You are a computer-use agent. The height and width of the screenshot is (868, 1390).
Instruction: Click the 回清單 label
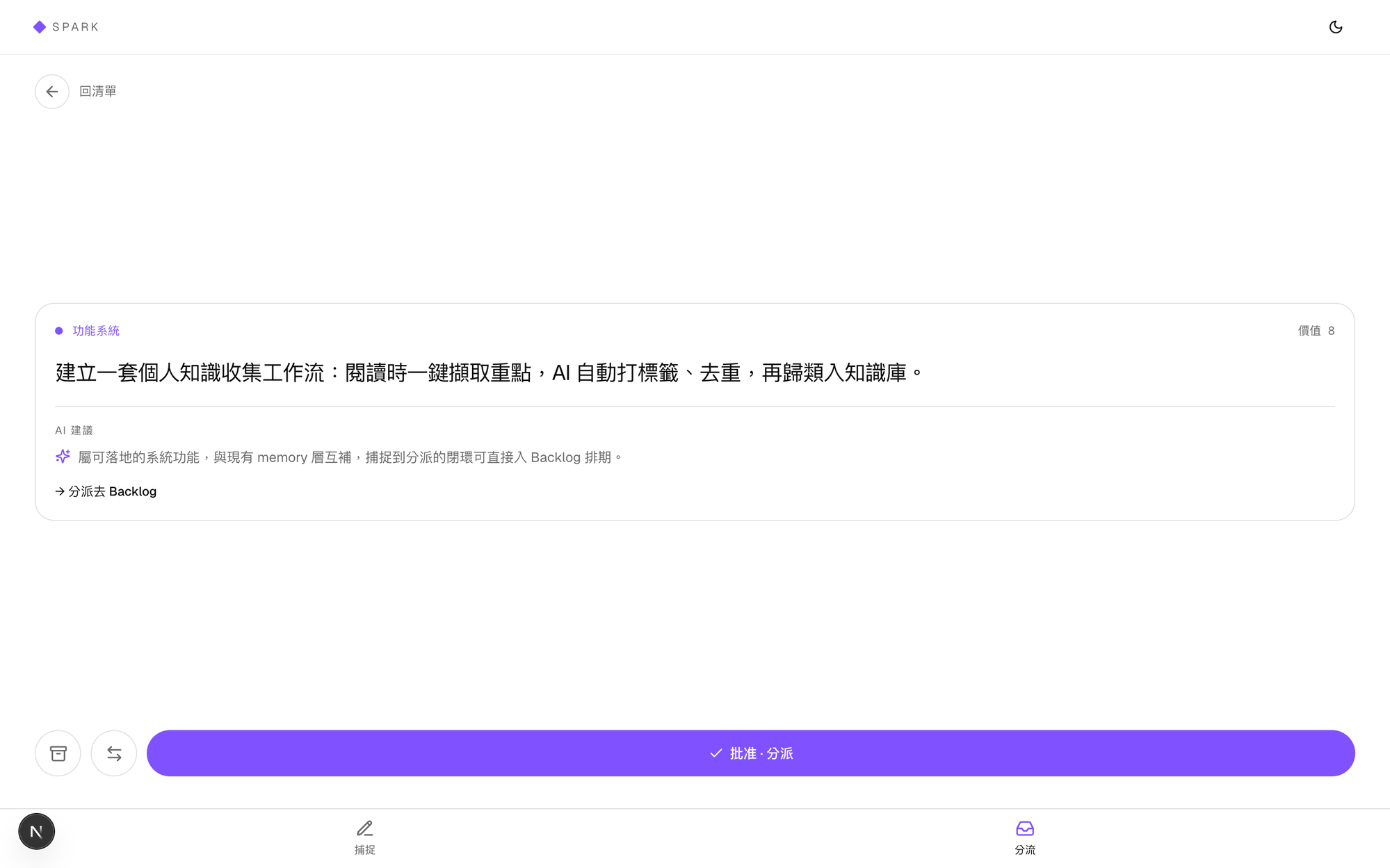coord(98,92)
